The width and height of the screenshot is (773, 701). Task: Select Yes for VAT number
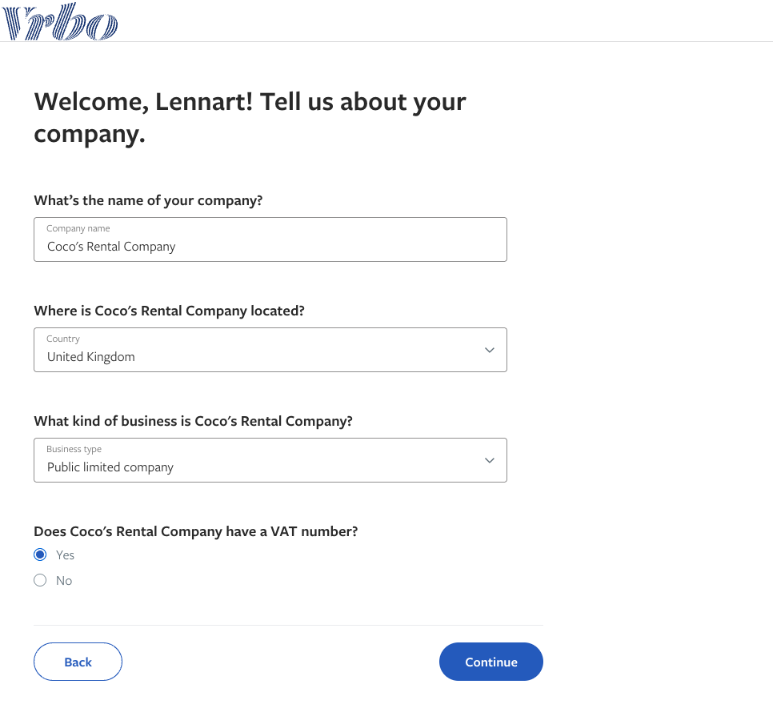40,555
